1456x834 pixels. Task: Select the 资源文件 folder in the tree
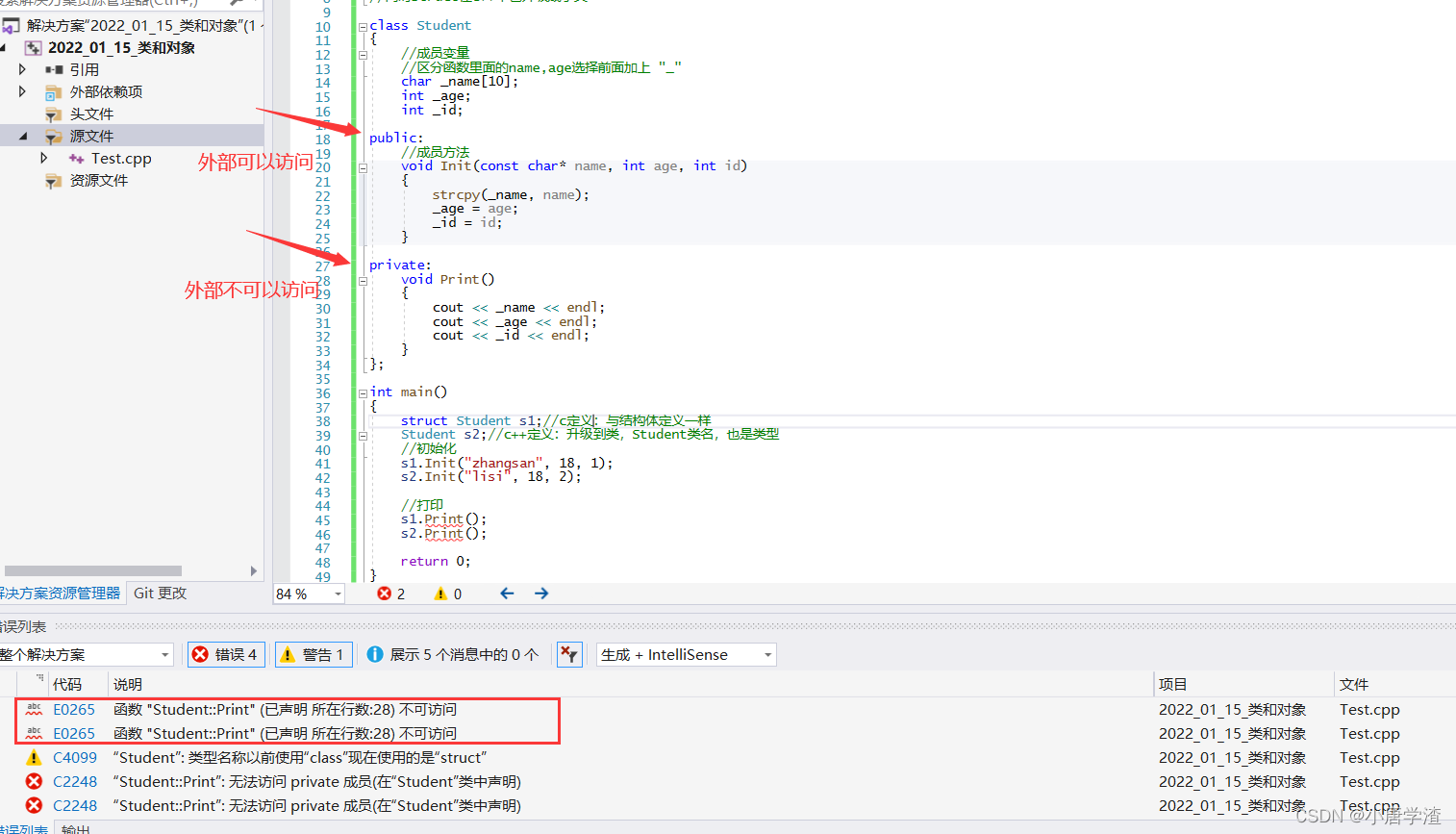click(99, 181)
